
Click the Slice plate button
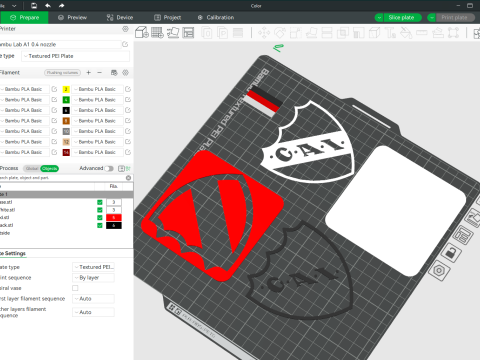(402, 18)
